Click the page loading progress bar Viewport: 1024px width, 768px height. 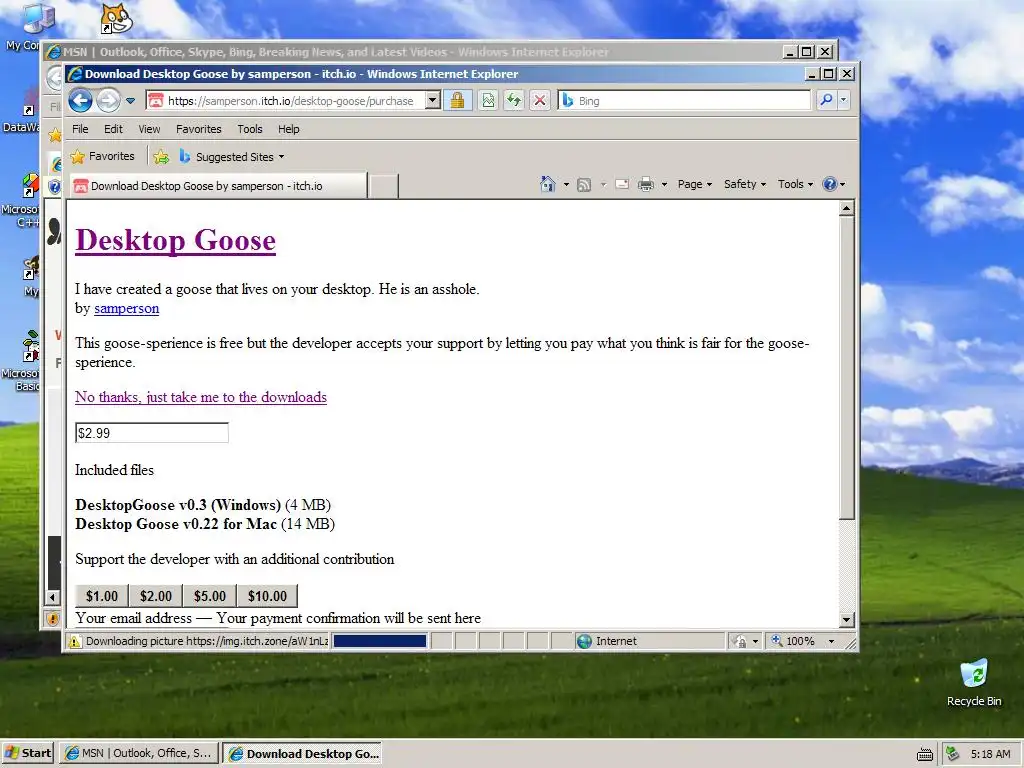tap(380, 641)
